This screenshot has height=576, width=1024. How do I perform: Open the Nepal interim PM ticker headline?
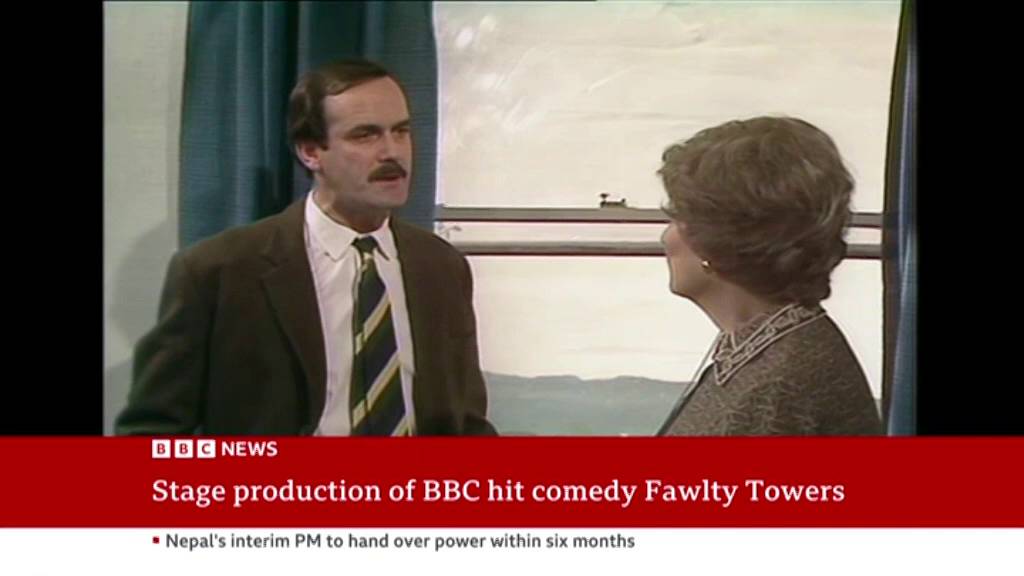(400, 541)
